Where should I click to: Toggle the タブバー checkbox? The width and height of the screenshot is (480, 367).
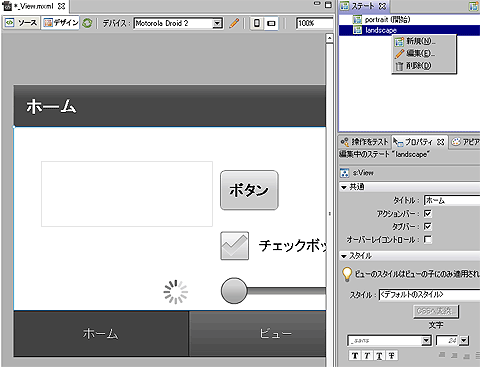click(428, 227)
